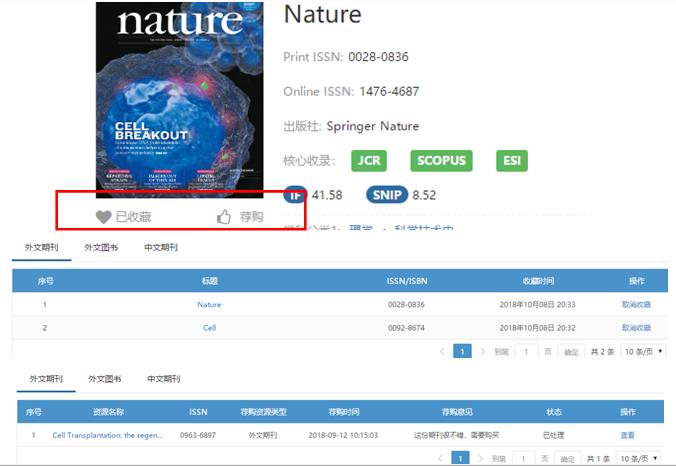
Task: Go to next page in recommendations pagination
Action: [480, 458]
